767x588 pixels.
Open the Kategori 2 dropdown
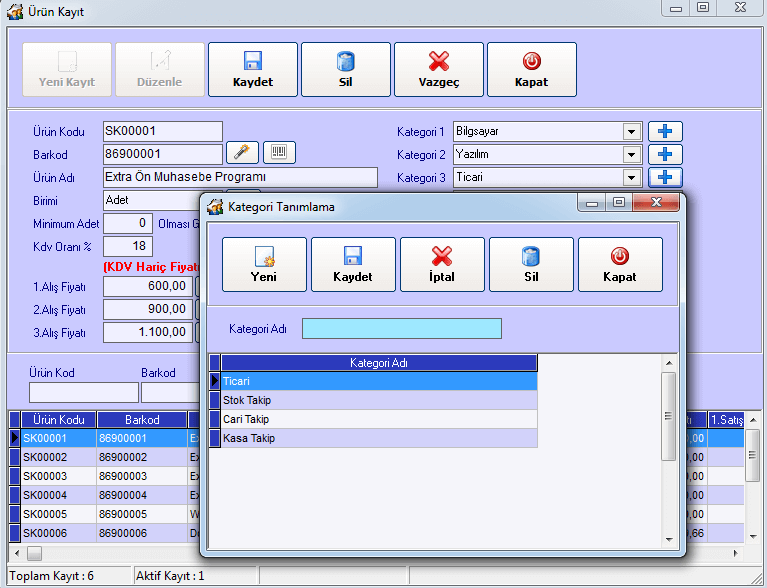632,155
